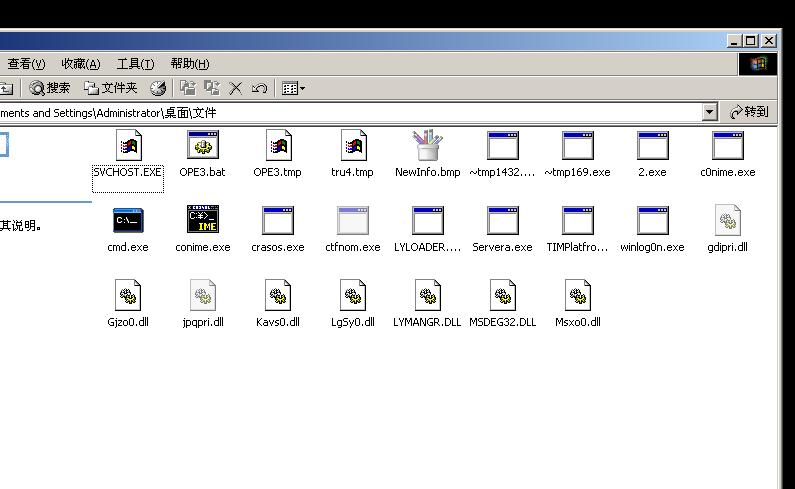Open the Views dropdown button
Viewport: 795px width, 489px height.
(293, 88)
